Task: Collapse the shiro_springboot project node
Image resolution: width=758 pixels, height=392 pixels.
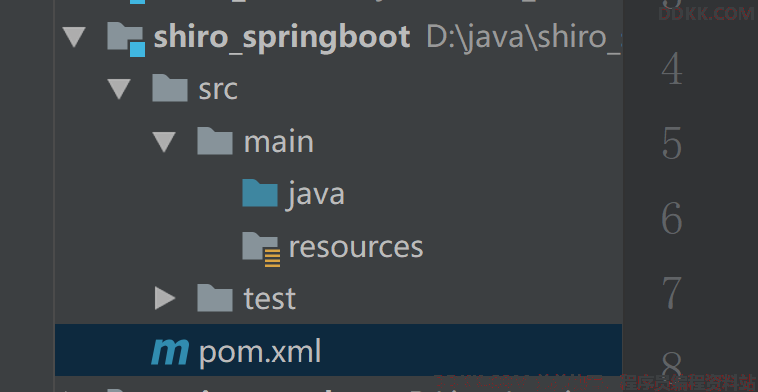Action: pyautogui.click(x=74, y=37)
